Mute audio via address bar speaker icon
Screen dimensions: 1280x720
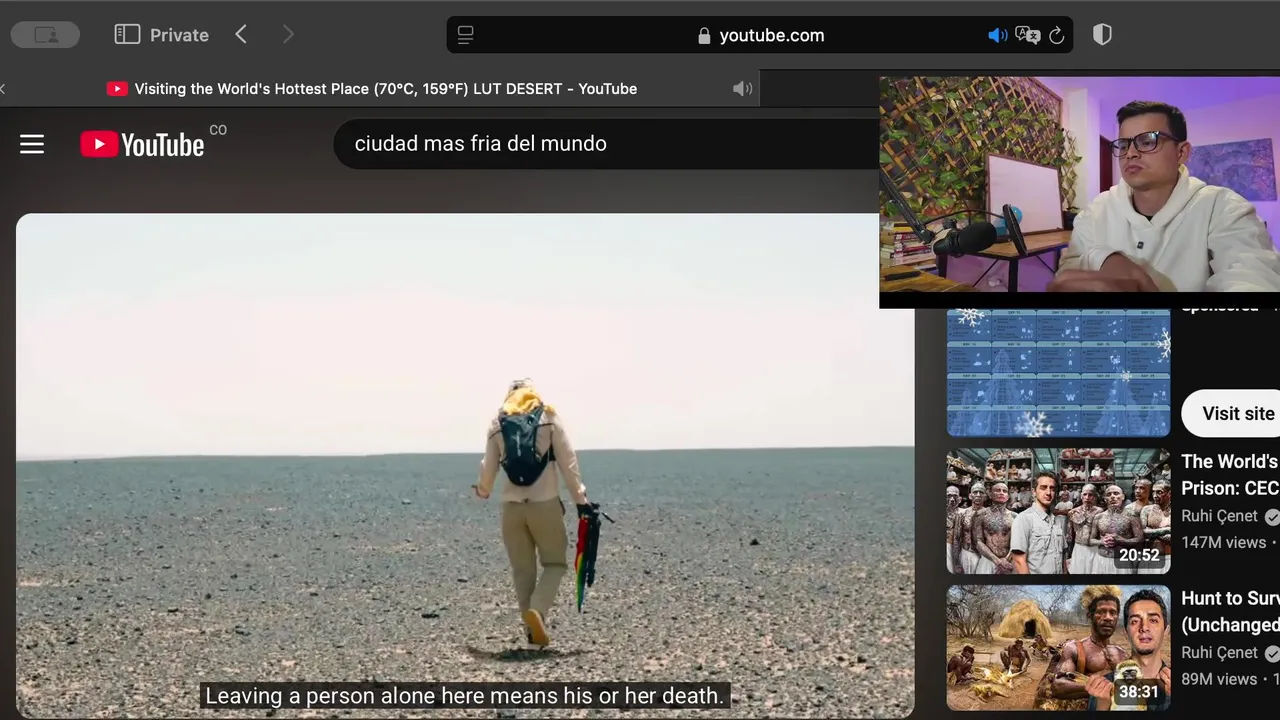click(x=997, y=35)
